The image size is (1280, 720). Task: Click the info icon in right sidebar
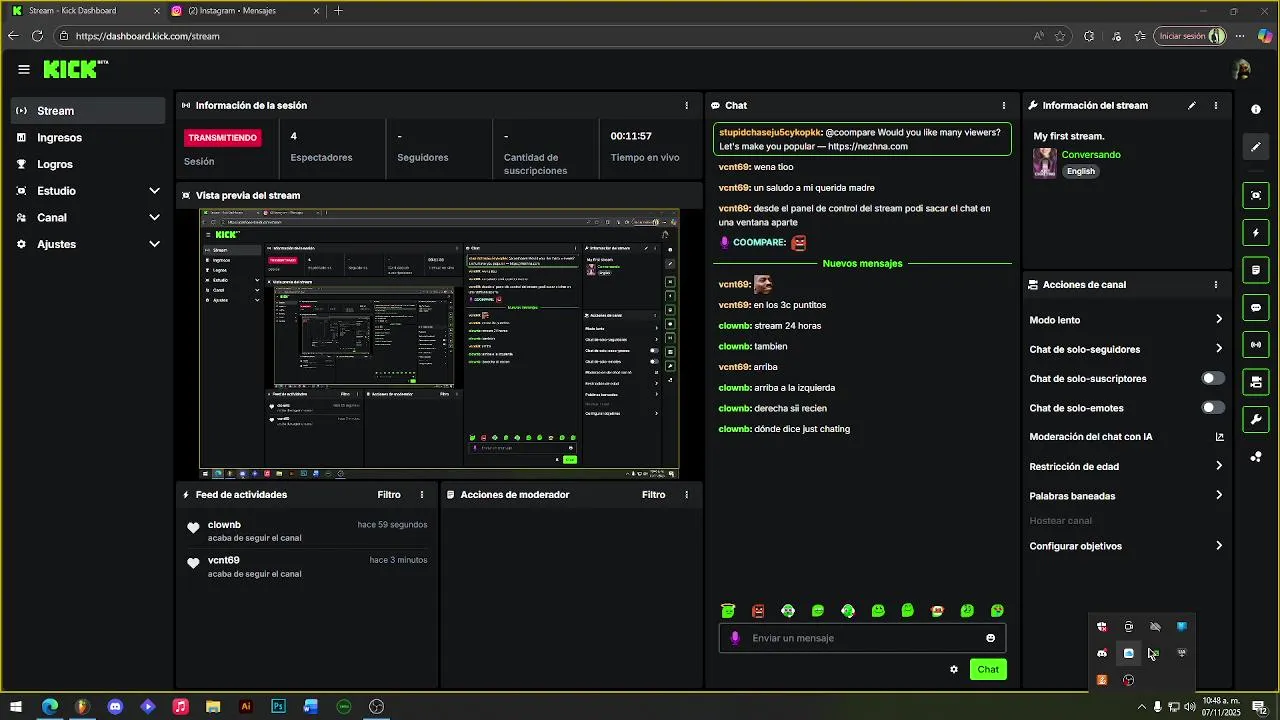point(1256,109)
